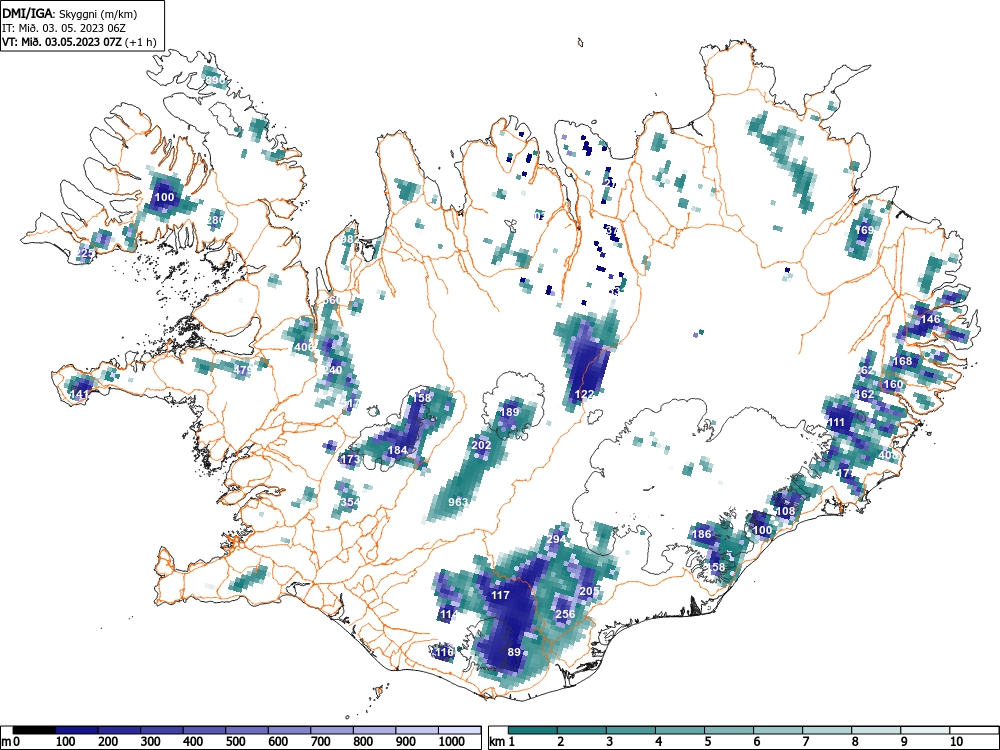Click the visibility value '406' on the map
This screenshot has width=1000, height=750.
tap(304, 348)
